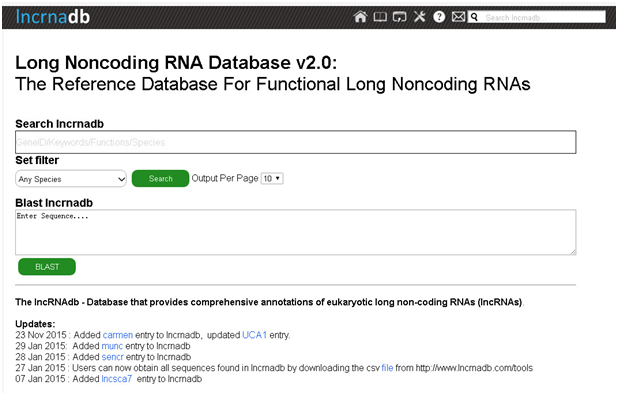Click the green BLAST button
Screen dimensions: 618x395
(47, 267)
